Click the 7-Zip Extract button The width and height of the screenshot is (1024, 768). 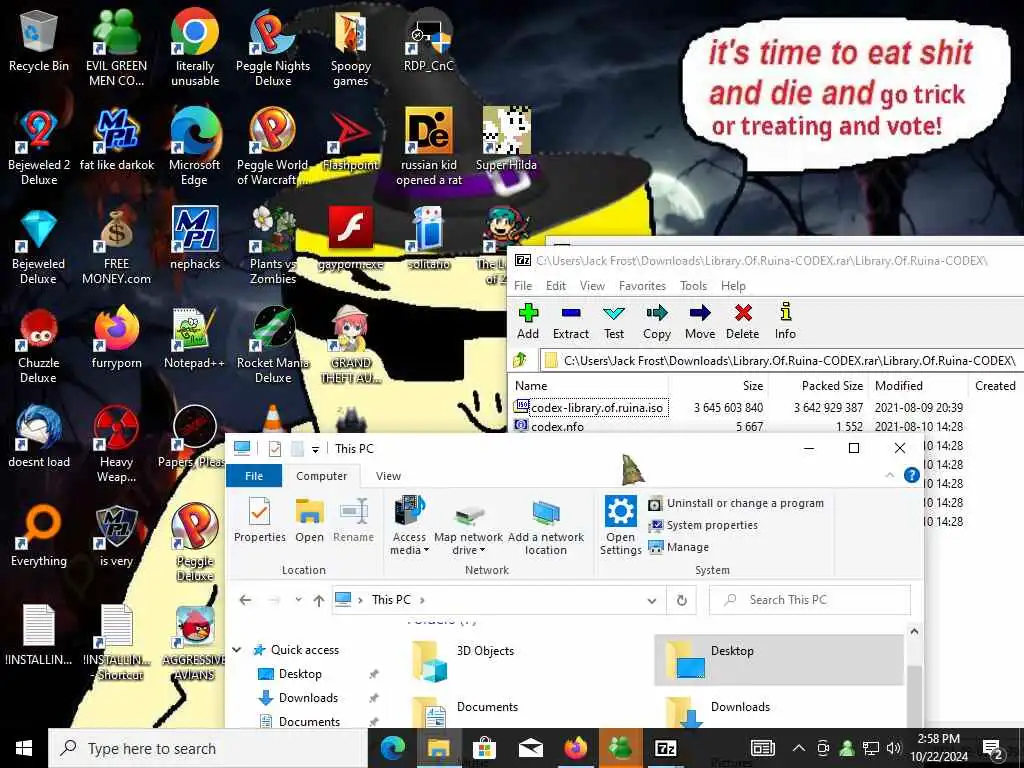tap(571, 322)
